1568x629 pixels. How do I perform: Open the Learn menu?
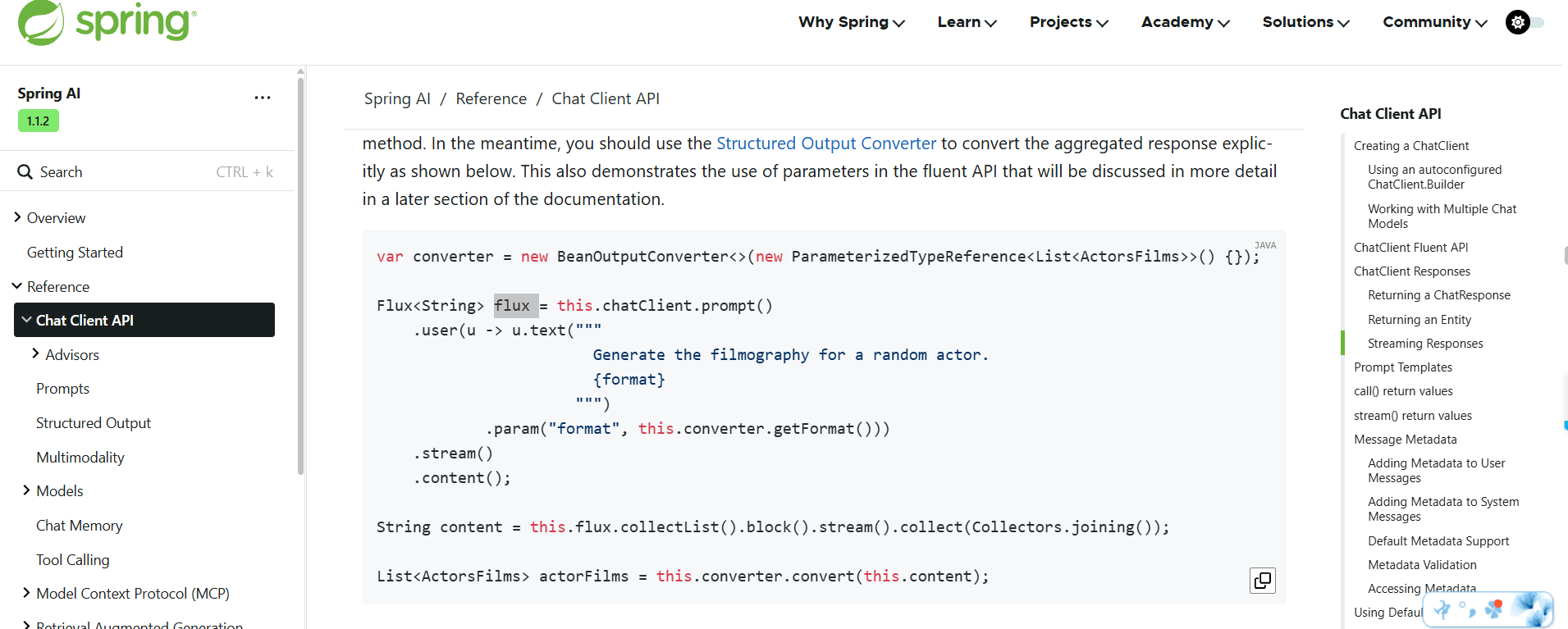click(967, 22)
